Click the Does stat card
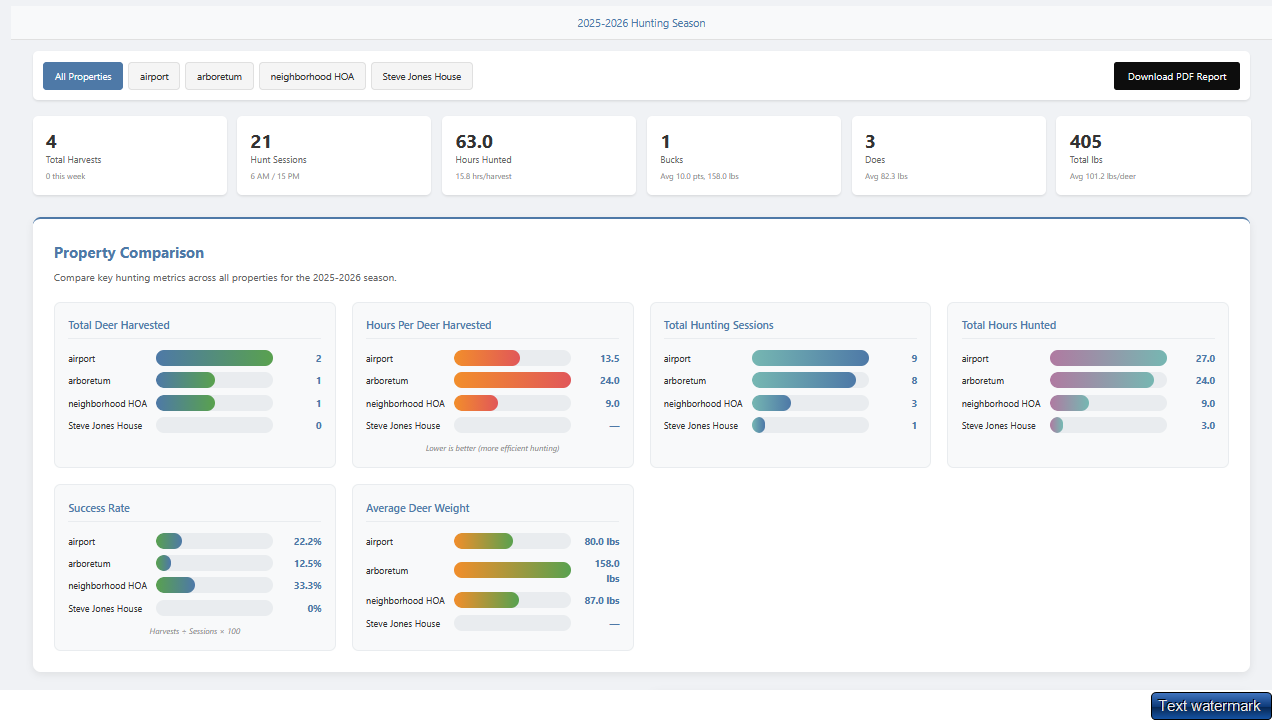Viewport: 1272px width, 720px height. [x=948, y=155]
